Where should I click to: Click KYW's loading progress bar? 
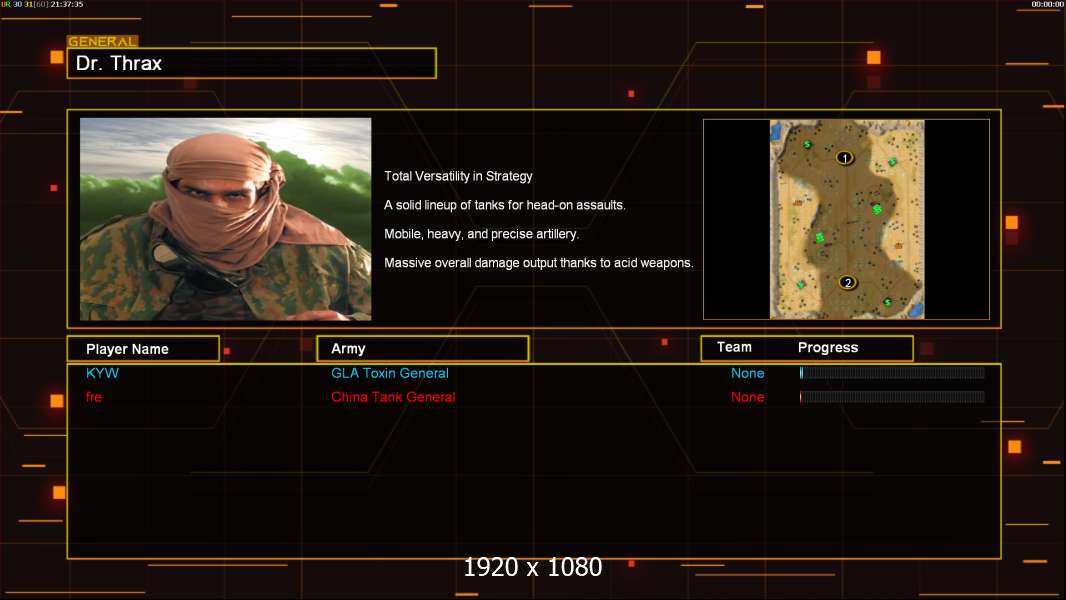892,372
